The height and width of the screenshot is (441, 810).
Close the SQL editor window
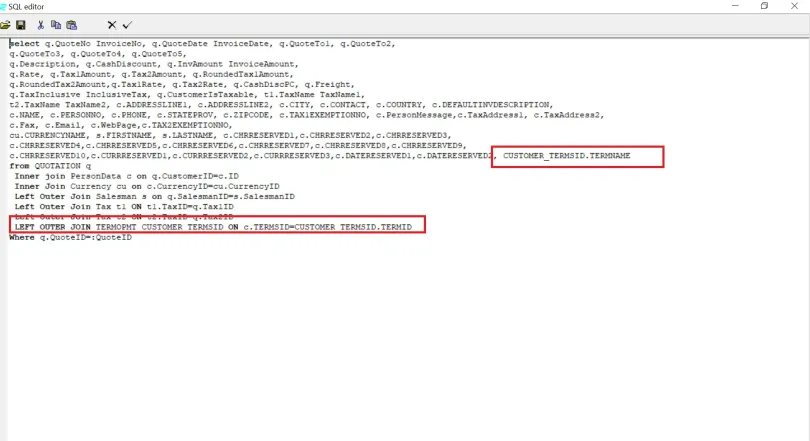(795, 6)
